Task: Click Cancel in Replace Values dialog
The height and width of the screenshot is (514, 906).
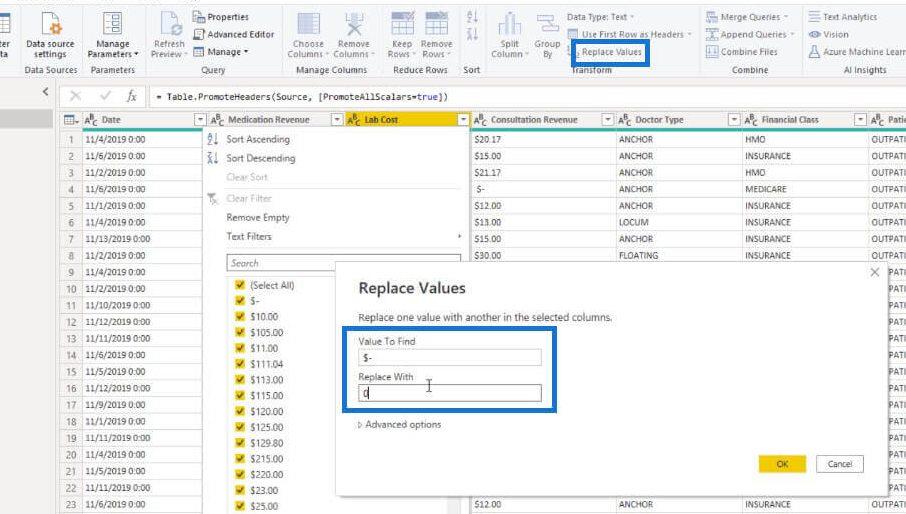Action: tap(840, 464)
